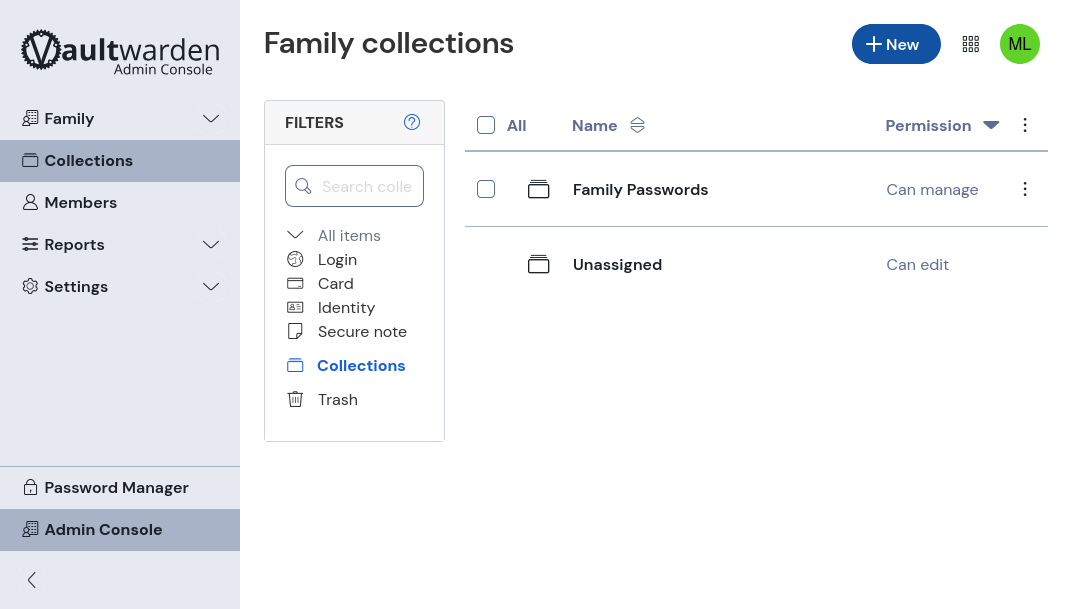The width and height of the screenshot is (1072, 609).
Task: Click the Login globe icon
Action: (x=295, y=259)
